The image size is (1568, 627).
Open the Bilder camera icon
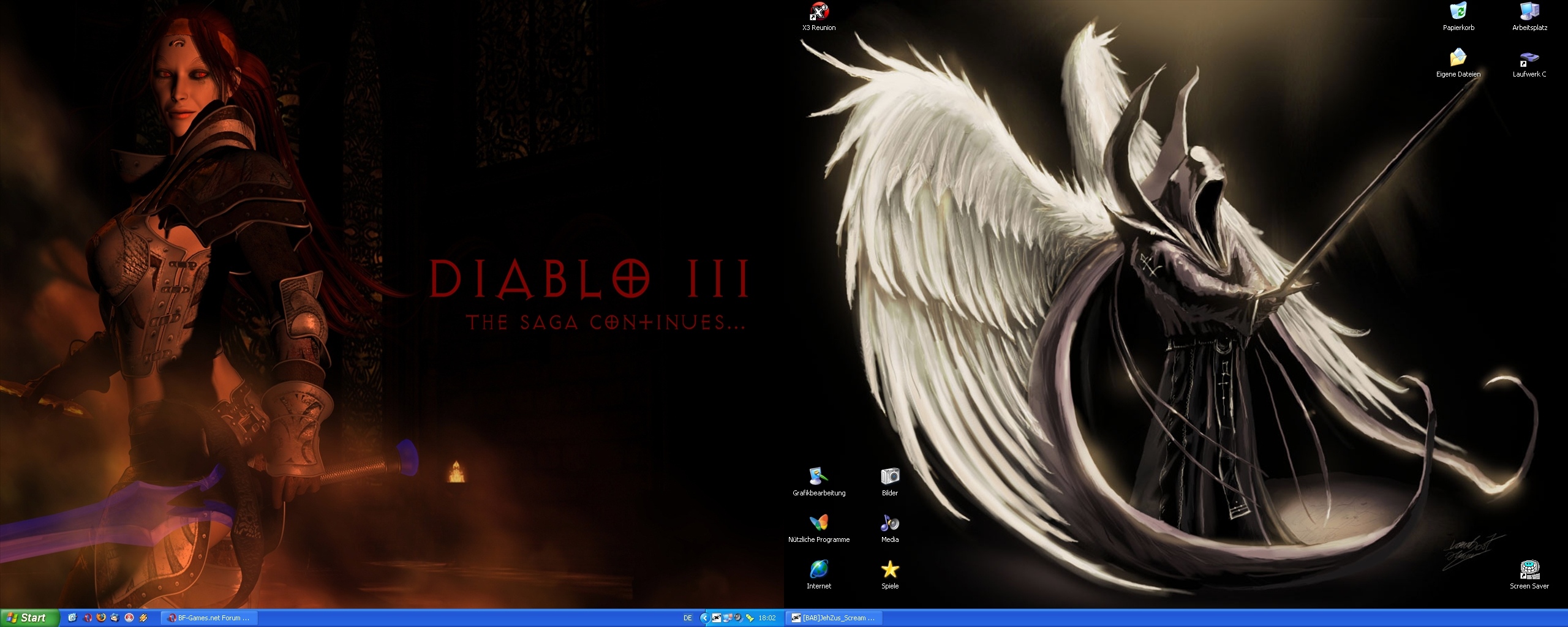coord(890,482)
